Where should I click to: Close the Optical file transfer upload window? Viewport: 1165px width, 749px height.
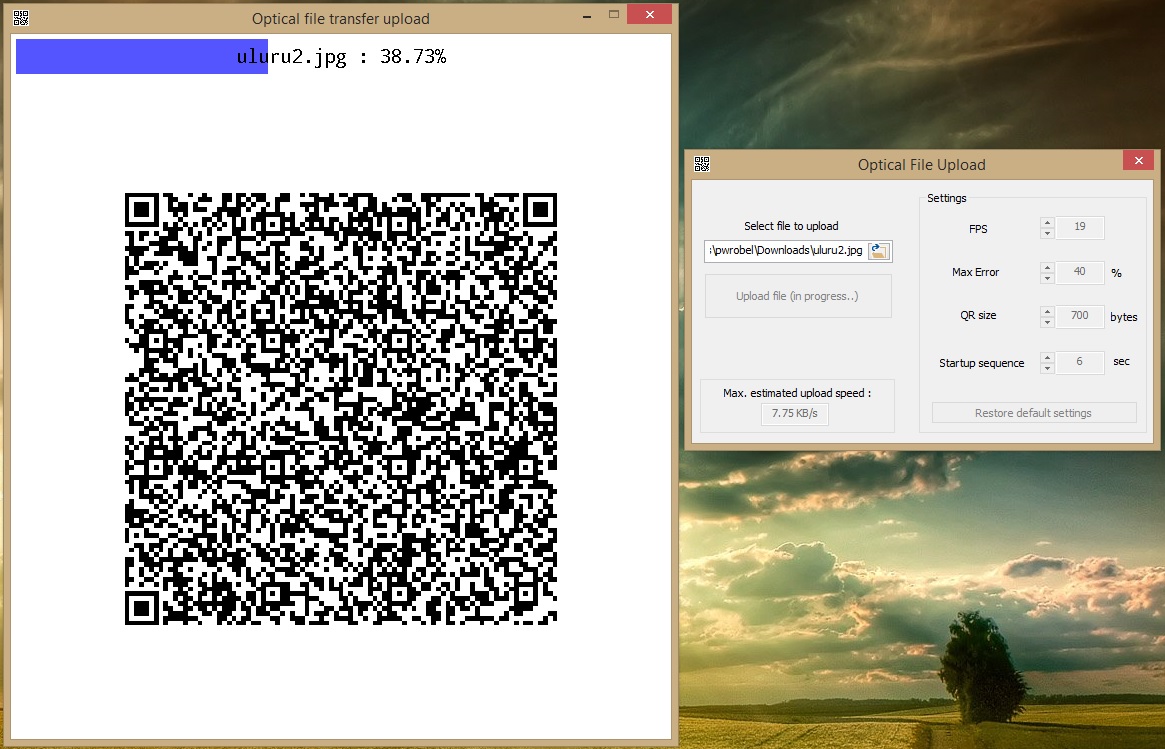649,14
